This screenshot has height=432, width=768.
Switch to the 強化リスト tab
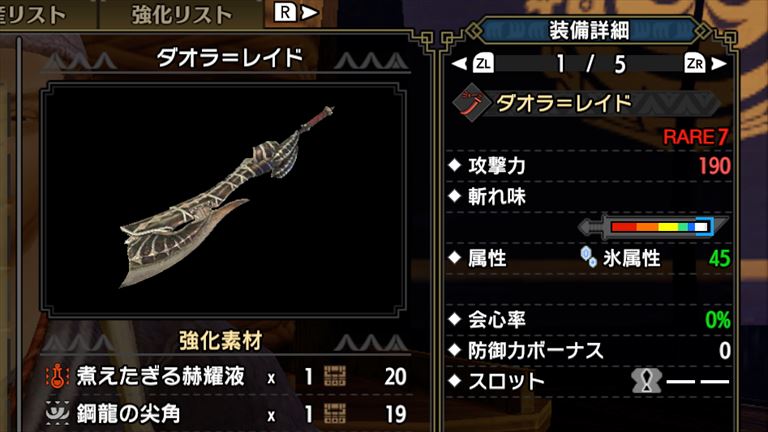(x=182, y=14)
